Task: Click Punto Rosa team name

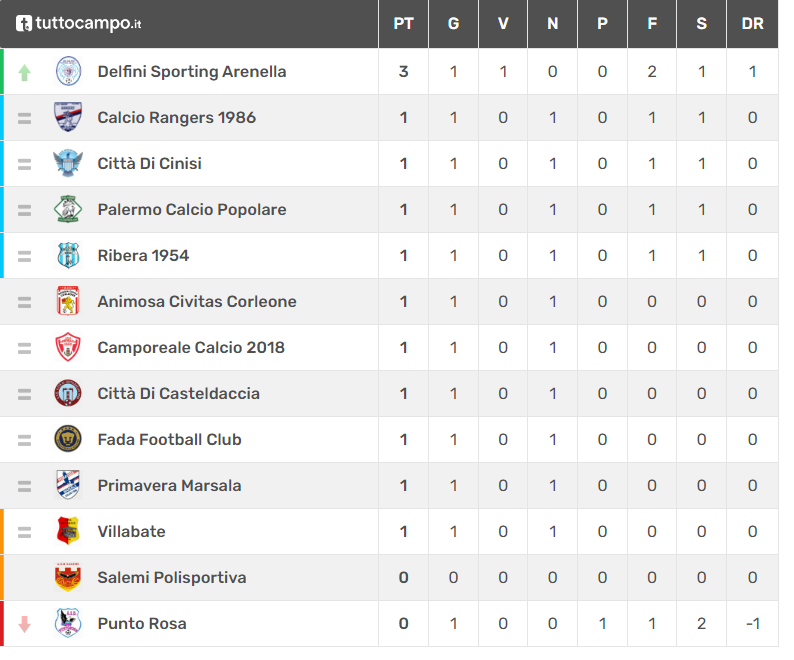Action: [x=142, y=624]
